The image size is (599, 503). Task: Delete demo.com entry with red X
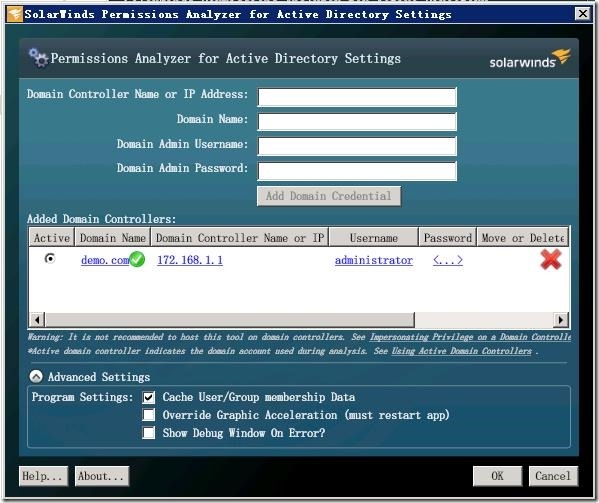click(x=550, y=260)
